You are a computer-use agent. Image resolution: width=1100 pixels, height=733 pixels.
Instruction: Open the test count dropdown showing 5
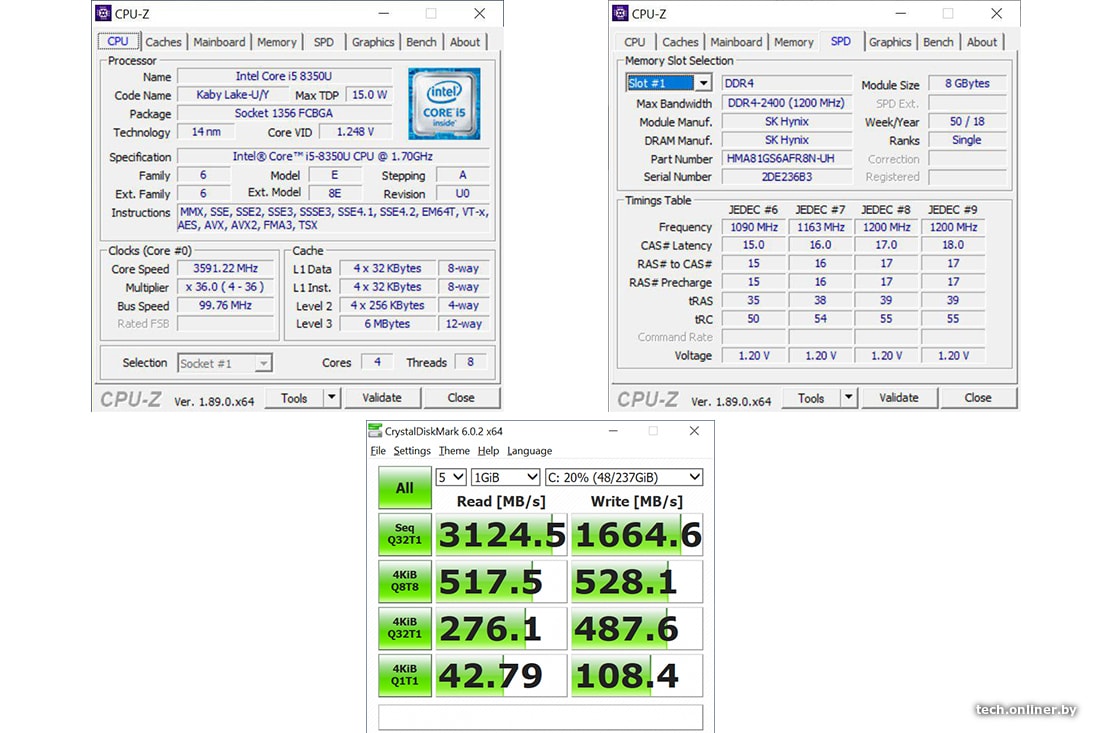(x=450, y=478)
